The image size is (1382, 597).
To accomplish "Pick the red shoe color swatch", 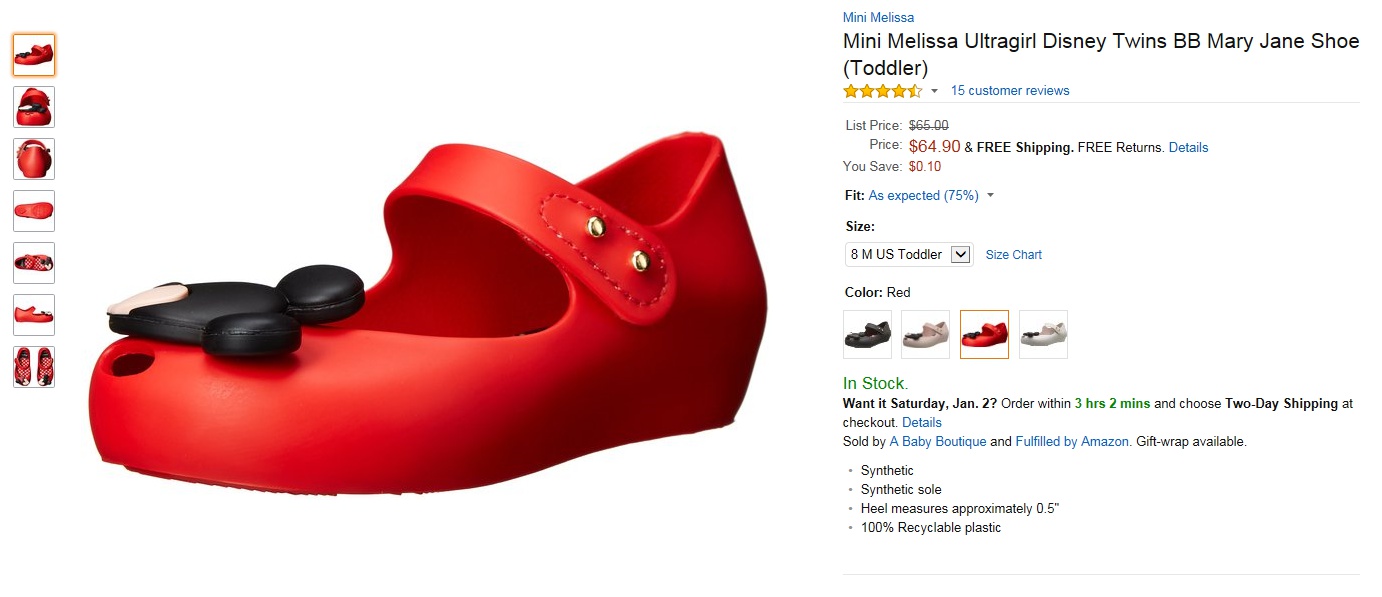I will pos(984,334).
